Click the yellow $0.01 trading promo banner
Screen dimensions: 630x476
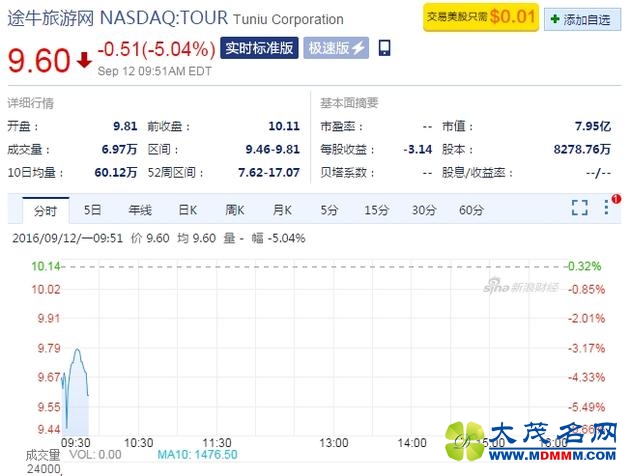(481, 17)
